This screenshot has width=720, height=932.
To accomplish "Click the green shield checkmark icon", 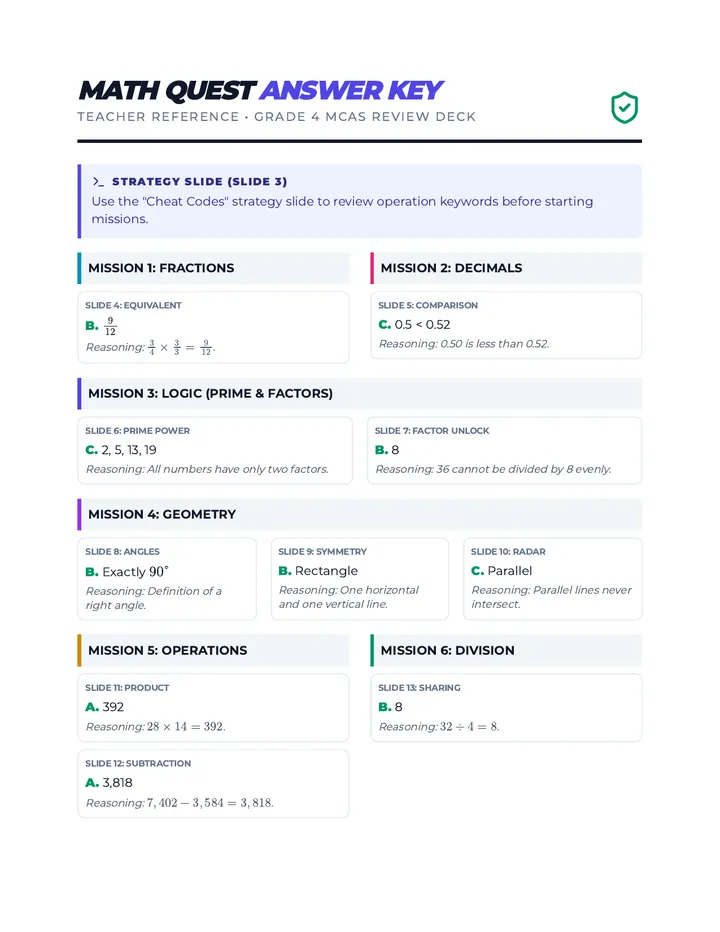I will 624,108.
